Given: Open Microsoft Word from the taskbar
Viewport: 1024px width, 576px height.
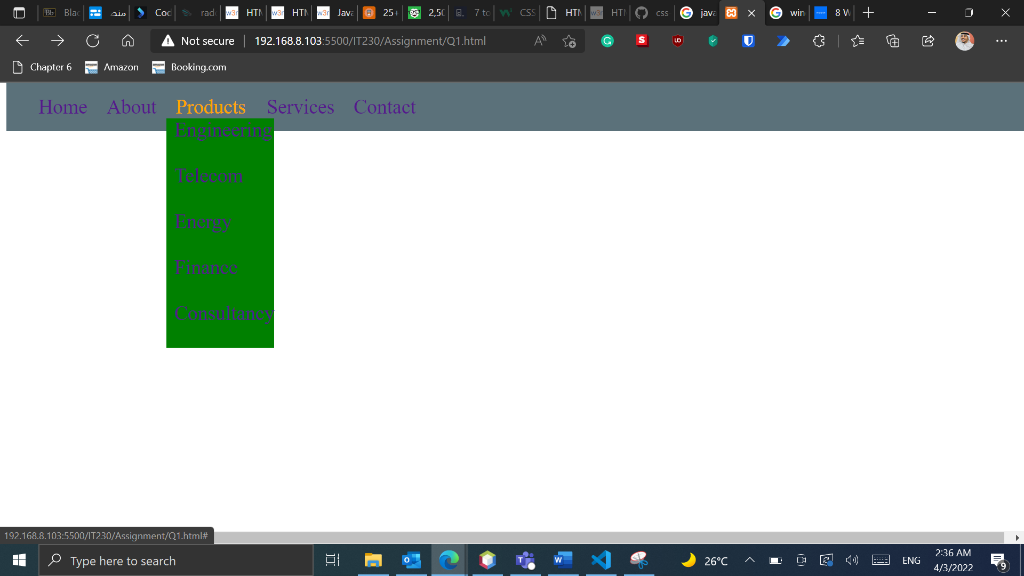Looking at the screenshot, I should [563, 560].
